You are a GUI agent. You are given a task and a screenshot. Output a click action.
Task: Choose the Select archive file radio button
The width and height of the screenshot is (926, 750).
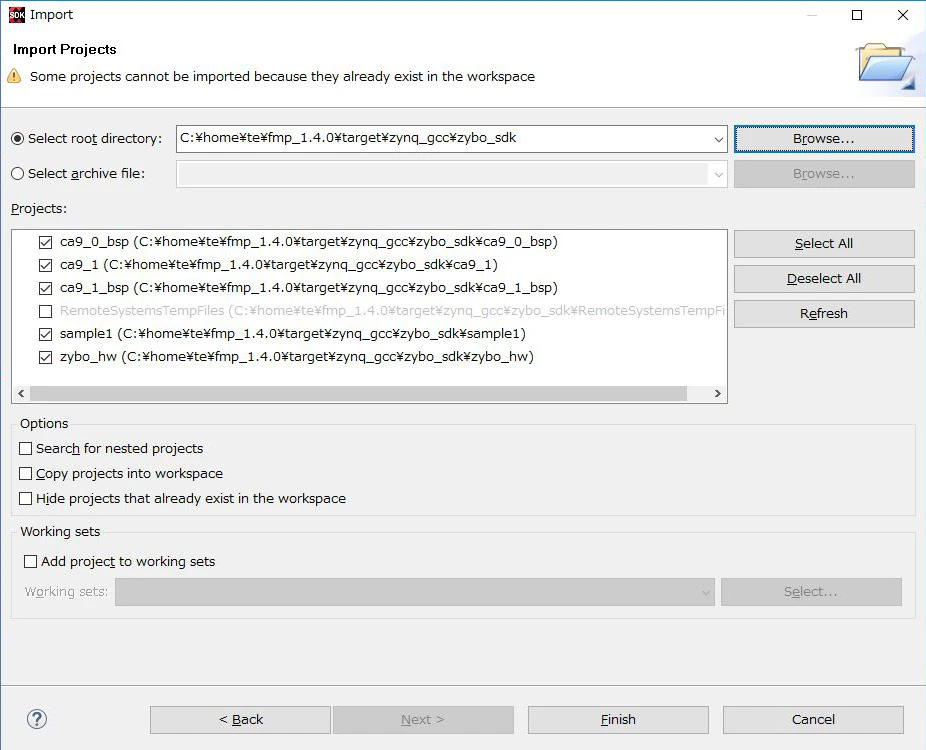pyautogui.click(x=18, y=174)
